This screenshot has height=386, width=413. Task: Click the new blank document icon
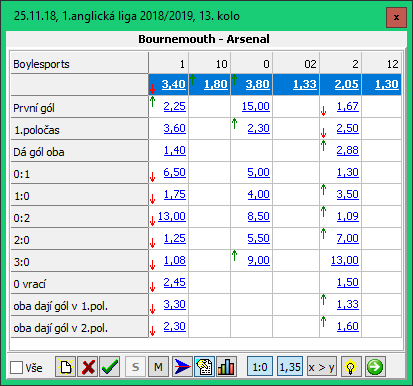coord(66,367)
